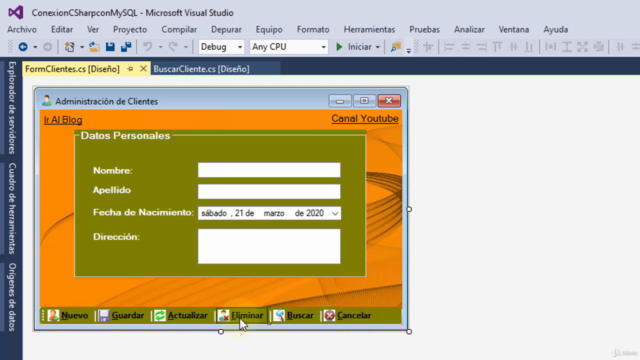The height and width of the screenshot is (360, 640).
Task: Expand the redo history dropdown arrow
Action: (x=186, y=47)
